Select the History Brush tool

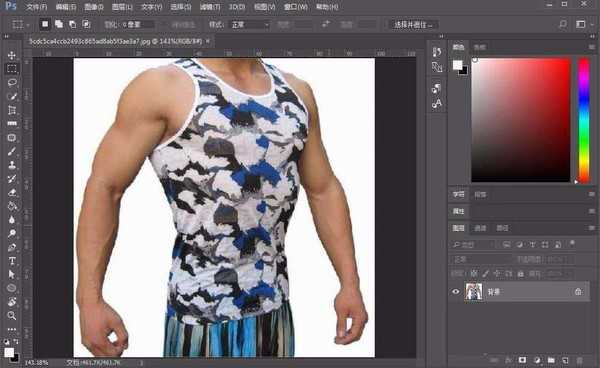12,179
